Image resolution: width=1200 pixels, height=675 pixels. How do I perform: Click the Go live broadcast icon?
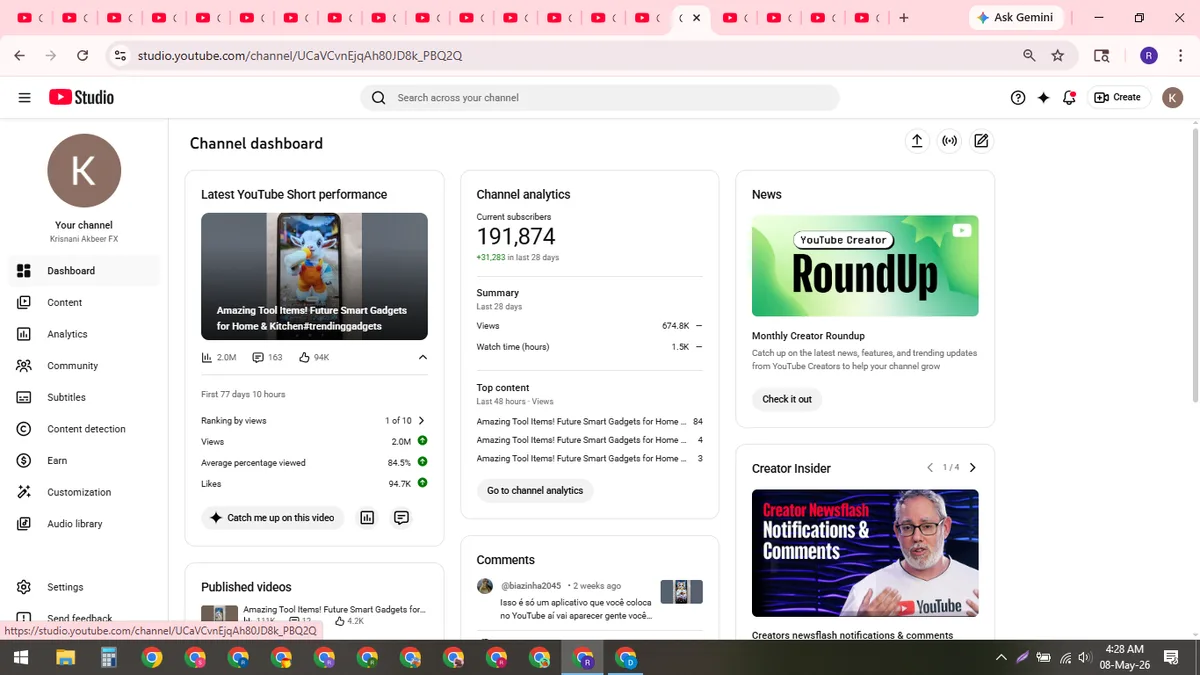949,141
